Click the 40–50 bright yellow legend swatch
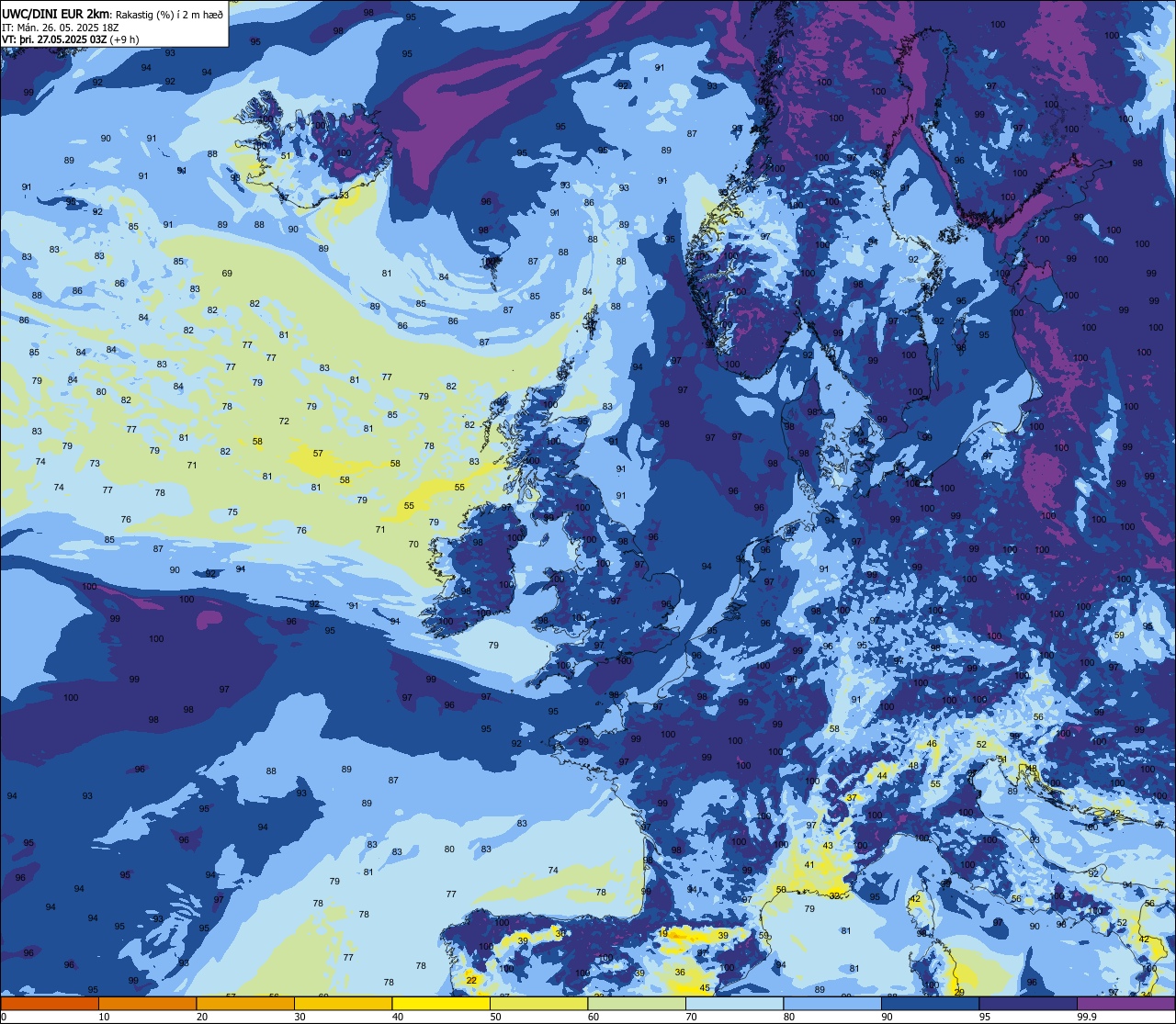The image size is (1176, 1024). tap(441, 1003)
